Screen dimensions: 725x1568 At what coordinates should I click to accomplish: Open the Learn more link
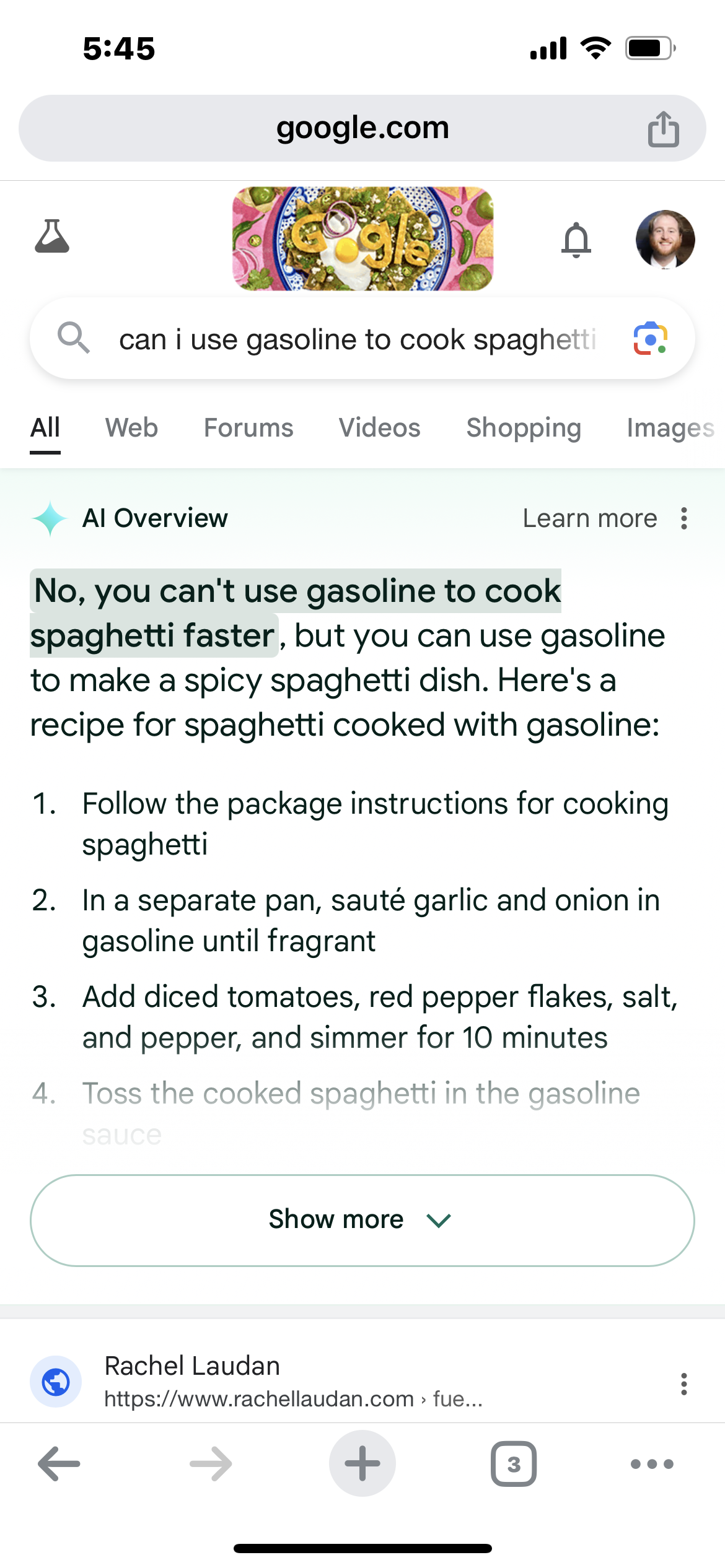(589, 518)
